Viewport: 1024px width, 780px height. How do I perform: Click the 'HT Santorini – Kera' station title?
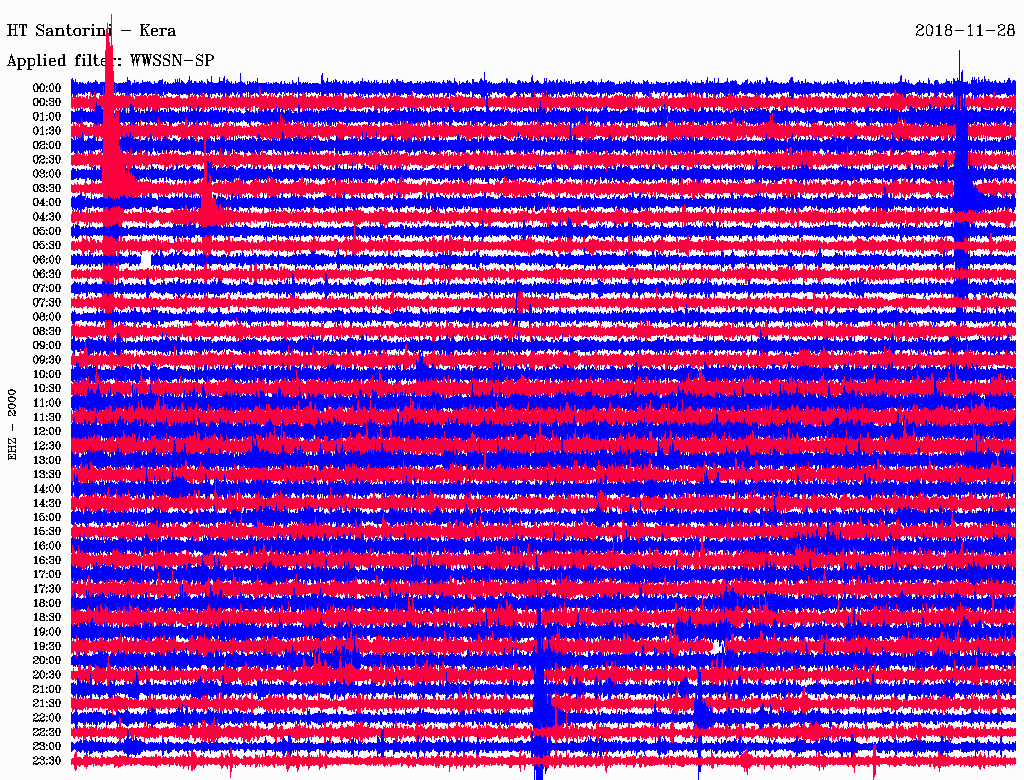coord(91,31)
